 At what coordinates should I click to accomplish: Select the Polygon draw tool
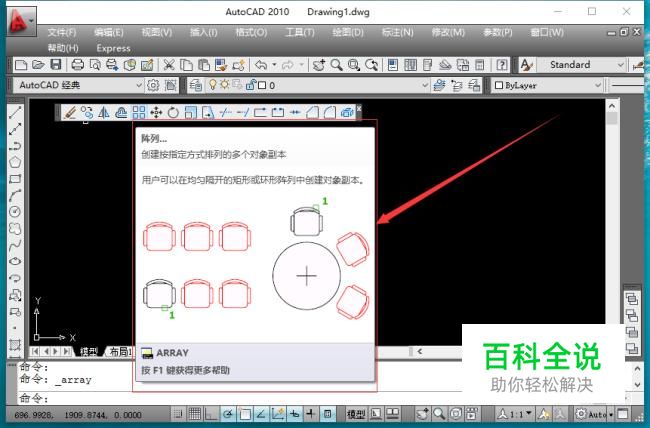15,162
